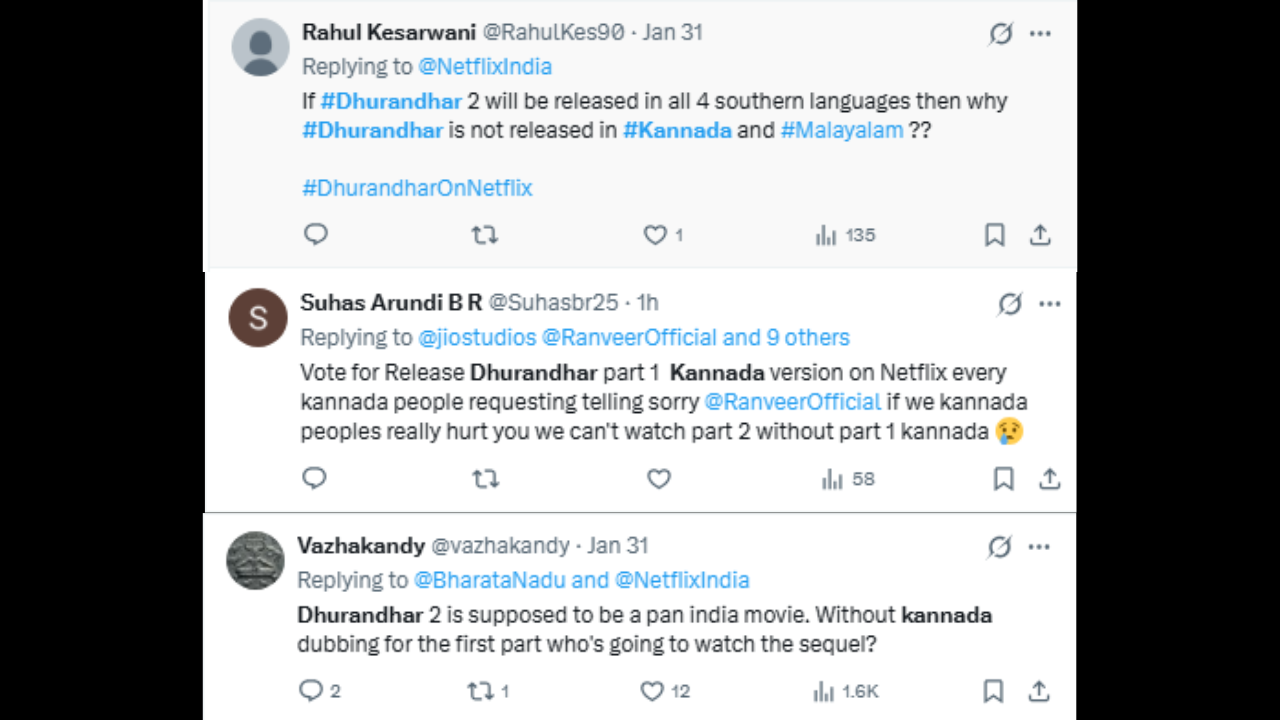Open Vazhakandy's profile picture
1280x720 pixels.
pos(256,560)
